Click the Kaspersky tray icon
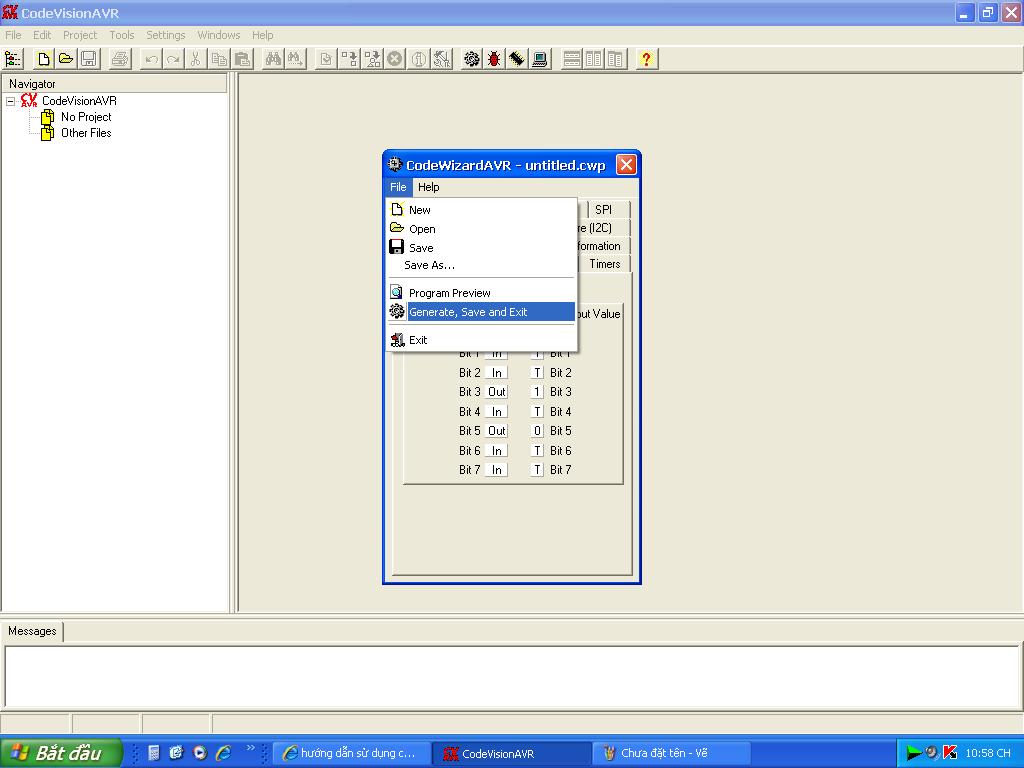 pos(950,753)
